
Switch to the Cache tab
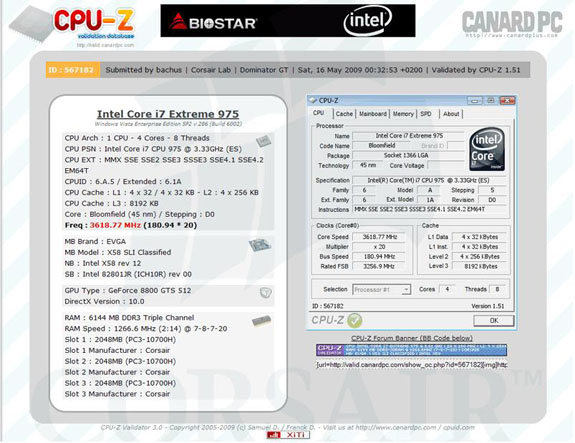(344, 114)
